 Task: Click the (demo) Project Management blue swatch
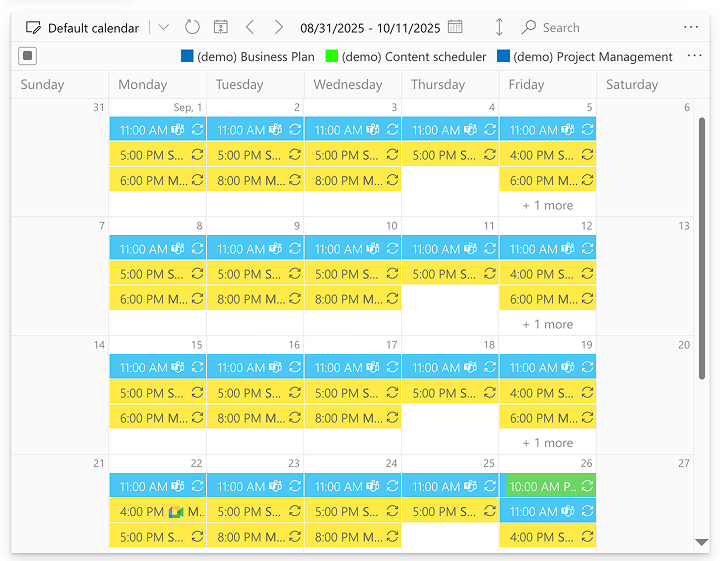503,57
